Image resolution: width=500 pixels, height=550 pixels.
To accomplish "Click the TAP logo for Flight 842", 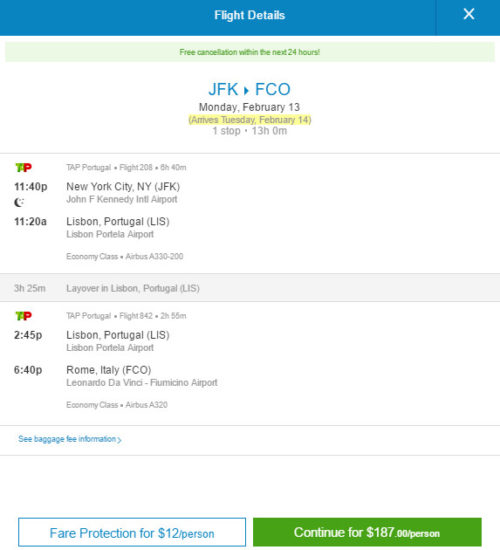I will click(x=24, y=316).
